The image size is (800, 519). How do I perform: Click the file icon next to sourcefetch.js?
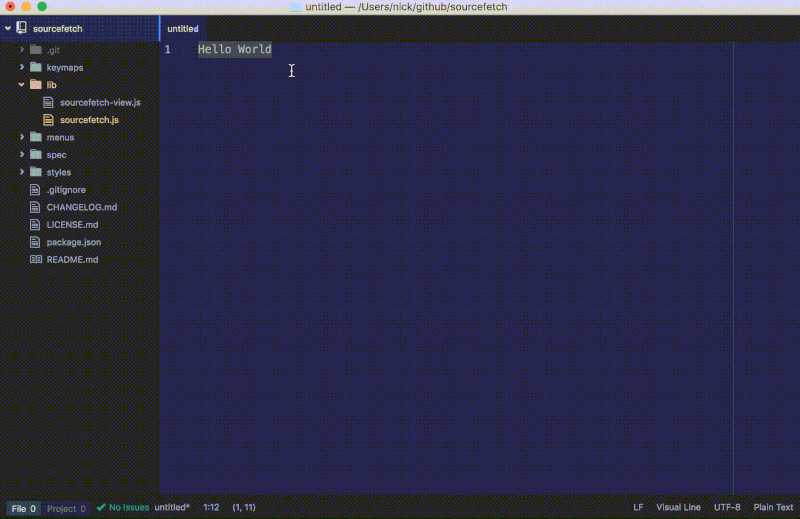[49, 120]
